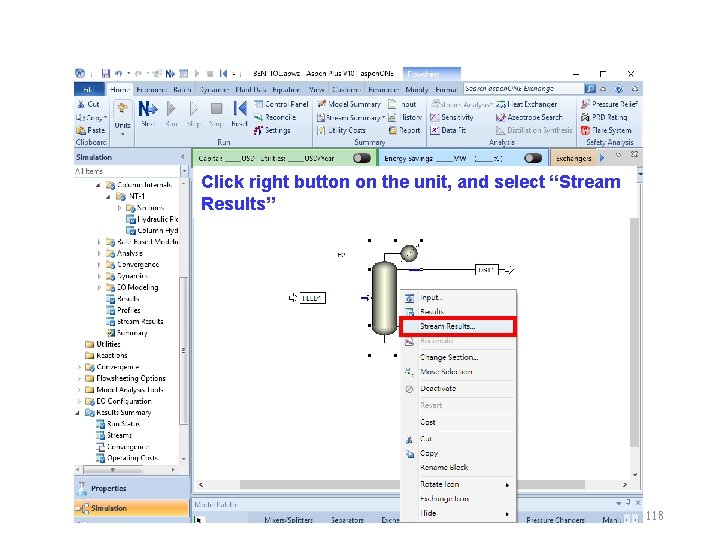Open the Home ribbon tab
Viewport: 720px width, 540px height.
tap(120, 89)
